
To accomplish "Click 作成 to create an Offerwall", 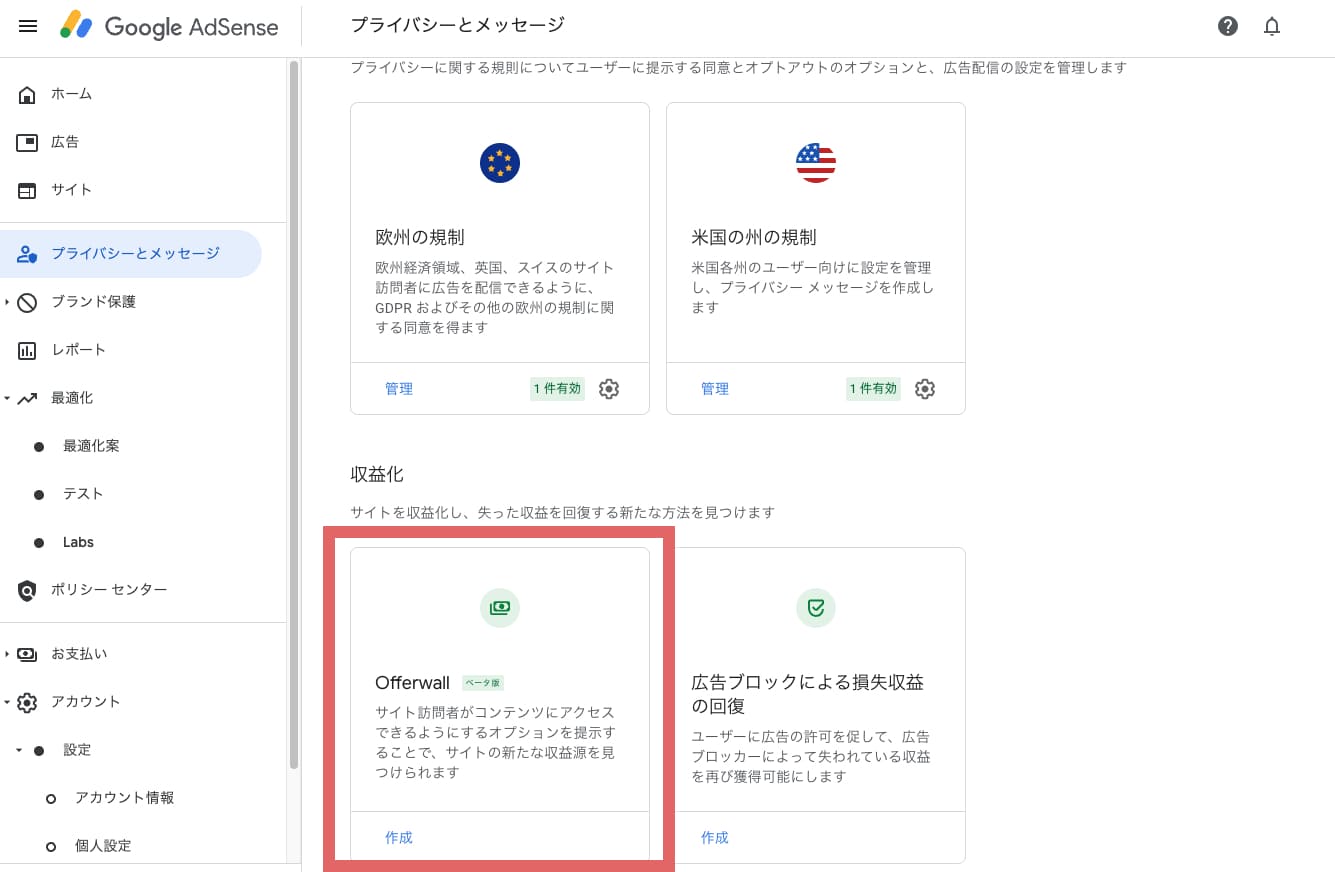I will (398, 837).
